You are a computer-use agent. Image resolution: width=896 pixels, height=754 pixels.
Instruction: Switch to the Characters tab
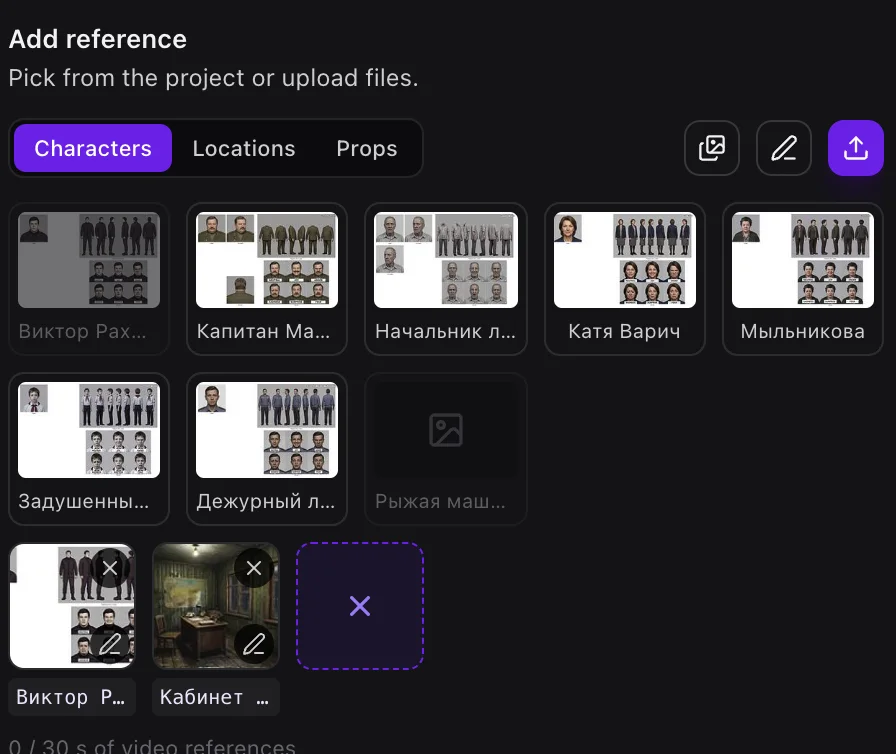pyautogui.click(x=93, y=148)
